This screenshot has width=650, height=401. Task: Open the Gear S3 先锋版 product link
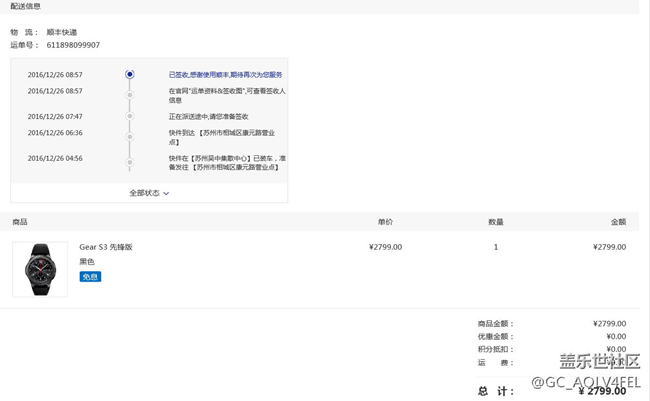106,247
